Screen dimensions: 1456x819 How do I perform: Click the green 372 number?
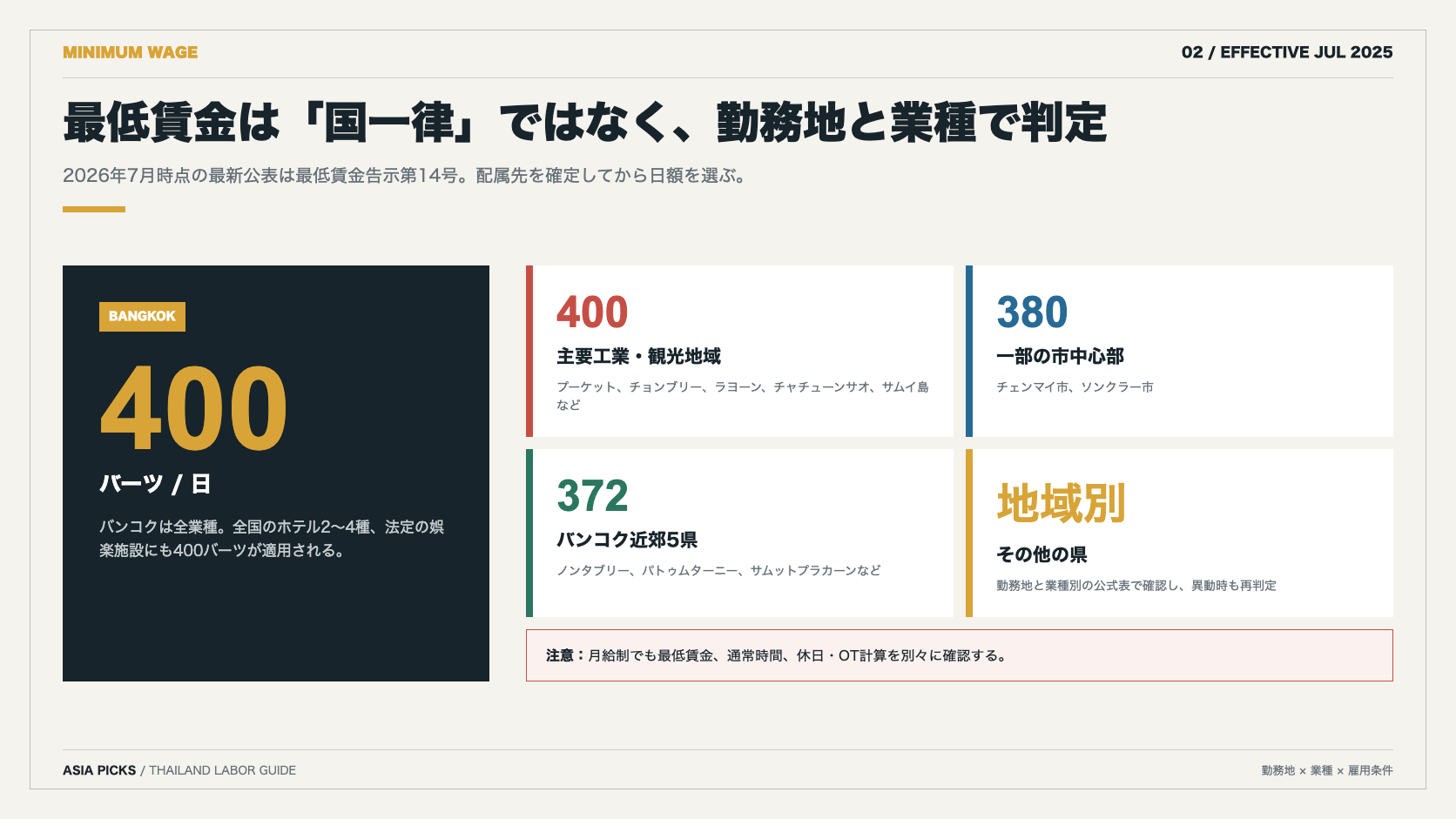(x=592, y=496)
